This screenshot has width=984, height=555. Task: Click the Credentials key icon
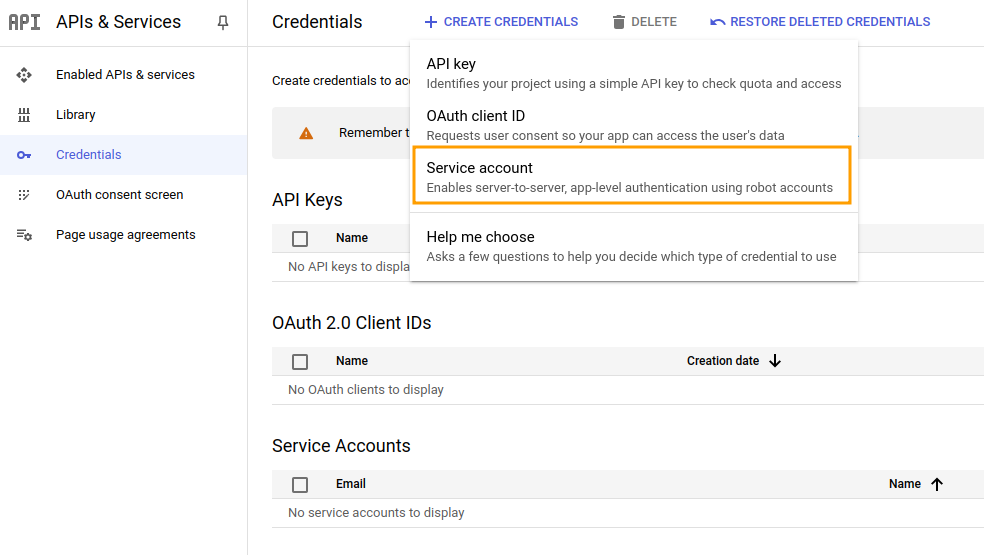[24, 155]
